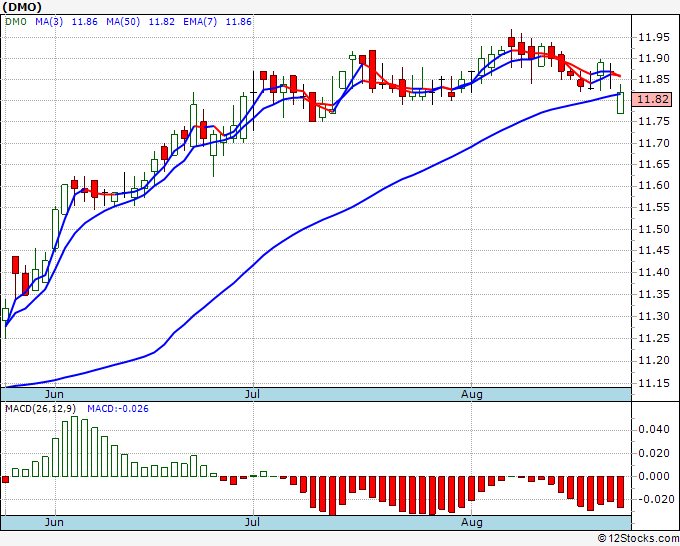
Task: Click the 0.020 MACD axis label
Action: pyautogui.click(x=654, y=453)
